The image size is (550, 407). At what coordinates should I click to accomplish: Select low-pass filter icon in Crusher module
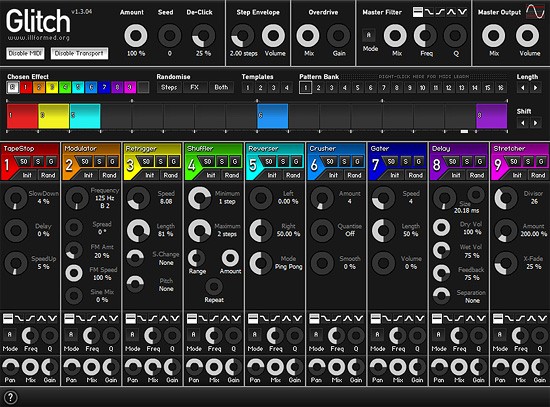tap(325, 319)
